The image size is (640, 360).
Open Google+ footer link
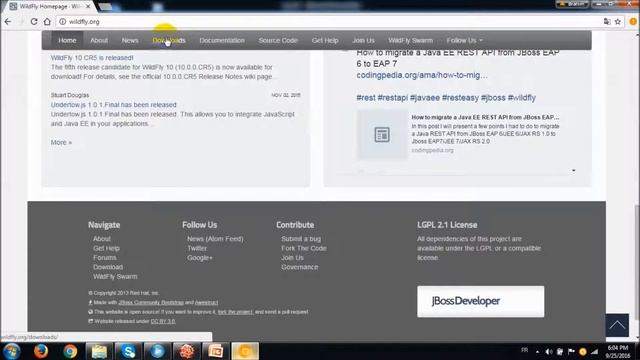[200, 258]
